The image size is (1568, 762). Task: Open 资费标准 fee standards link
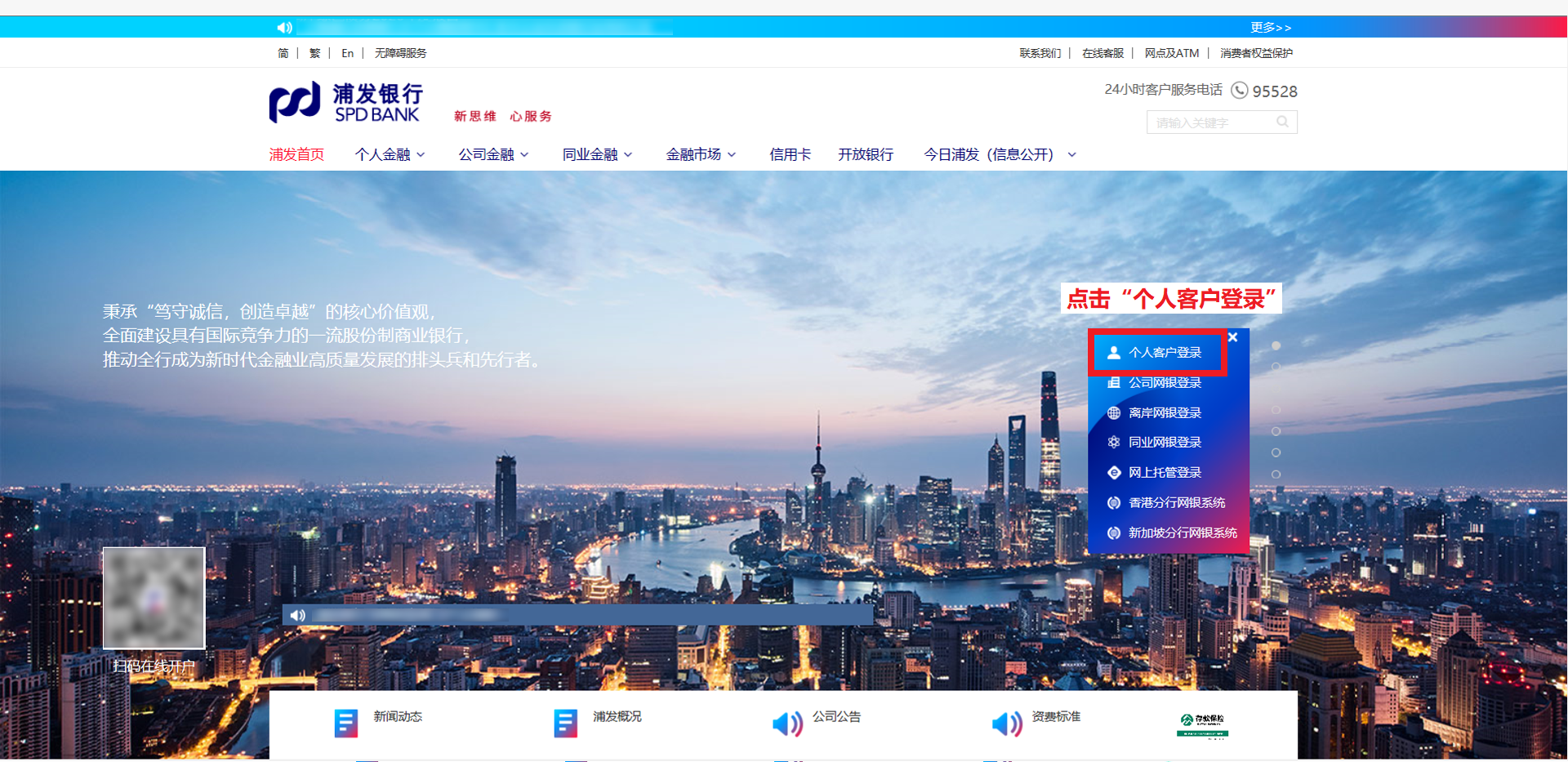coord(1056,716)
